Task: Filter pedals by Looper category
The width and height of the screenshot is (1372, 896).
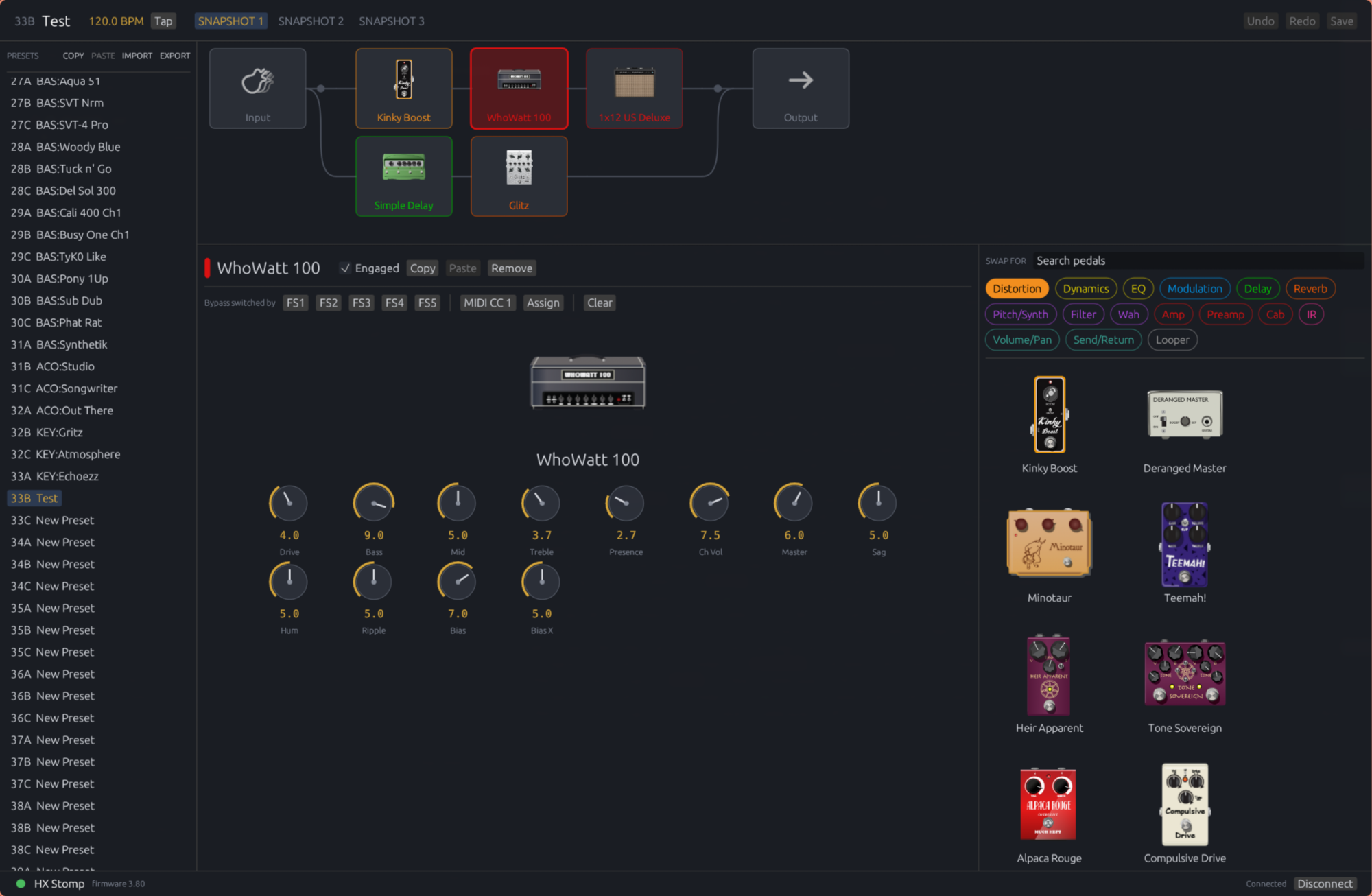Action: pos(1172,340)
